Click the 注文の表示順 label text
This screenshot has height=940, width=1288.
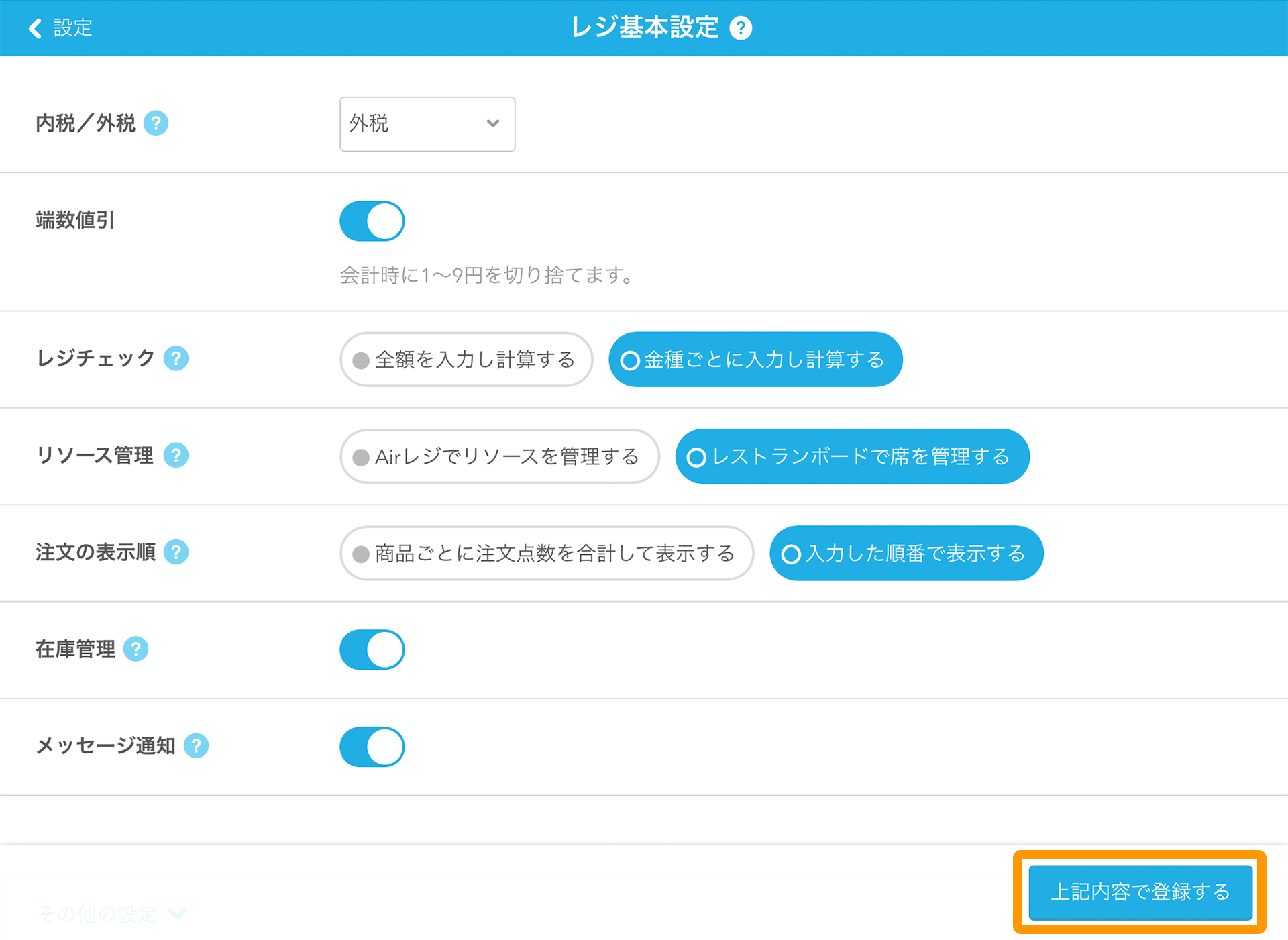[x=95, y=552]
